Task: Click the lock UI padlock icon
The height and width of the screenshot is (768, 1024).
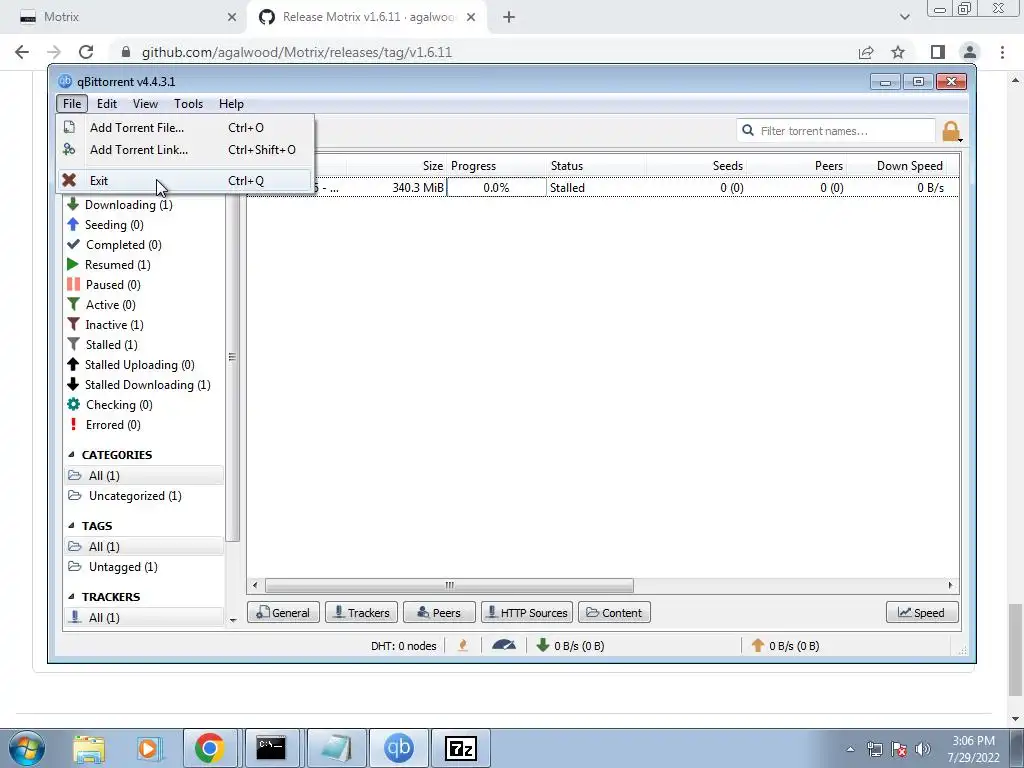Action: (x=951, y=131)
